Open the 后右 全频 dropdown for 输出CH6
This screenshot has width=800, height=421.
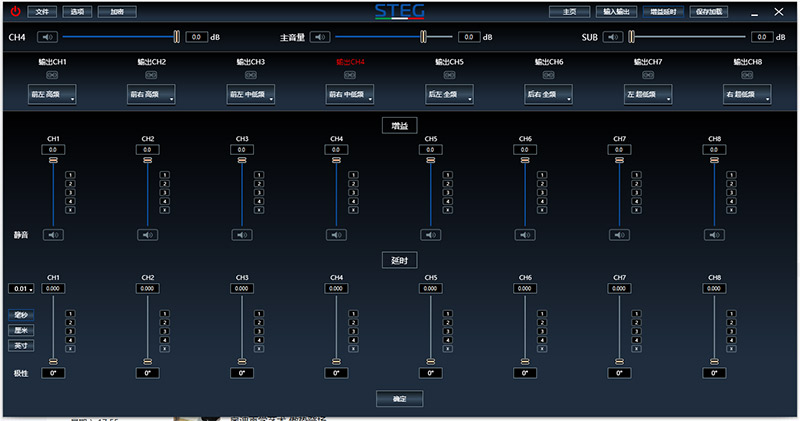pyautogui.click(x=548, y=94)
